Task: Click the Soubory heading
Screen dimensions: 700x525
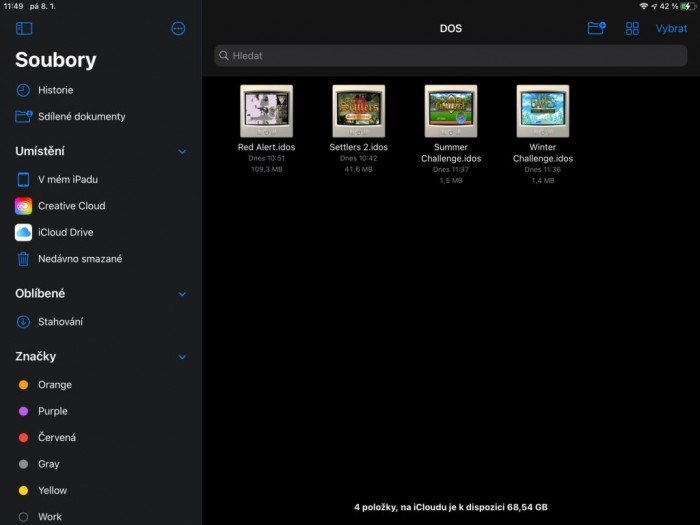Action: coord(56,60)
